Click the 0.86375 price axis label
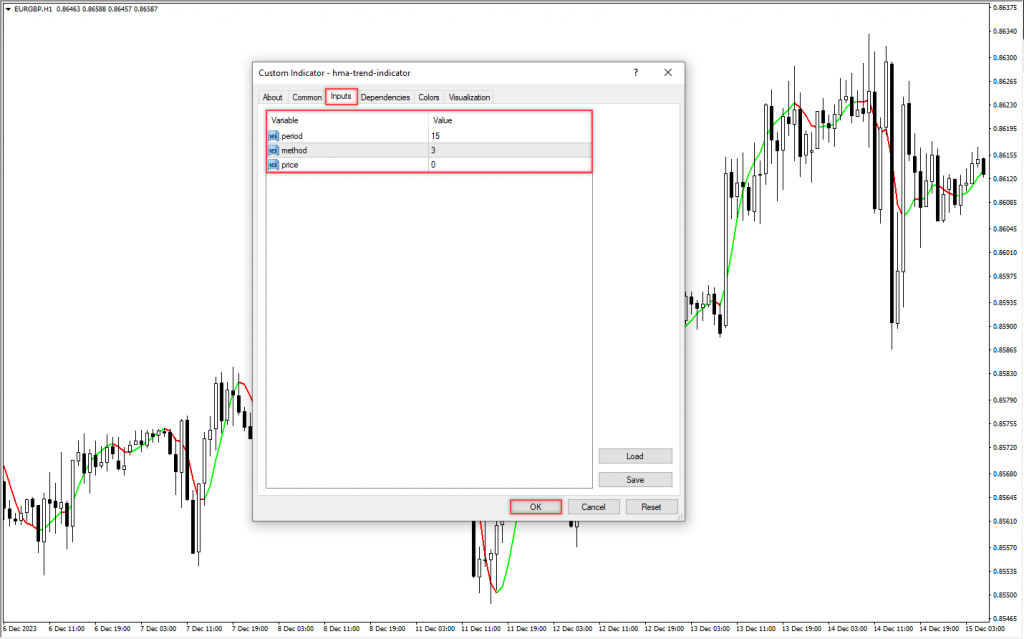 (x=1004, y=8)
